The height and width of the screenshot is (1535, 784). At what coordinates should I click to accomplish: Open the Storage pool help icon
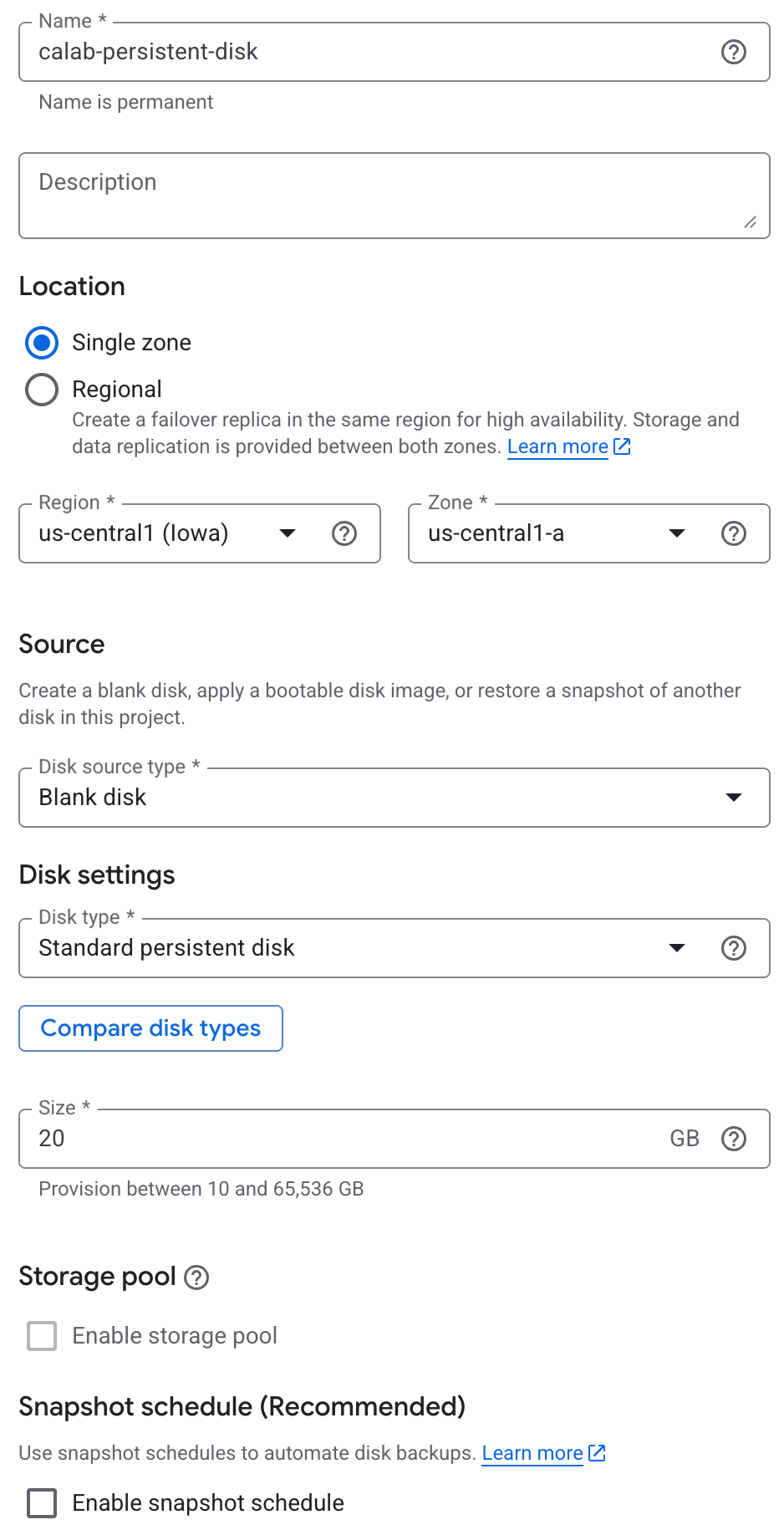point(196,1277)
